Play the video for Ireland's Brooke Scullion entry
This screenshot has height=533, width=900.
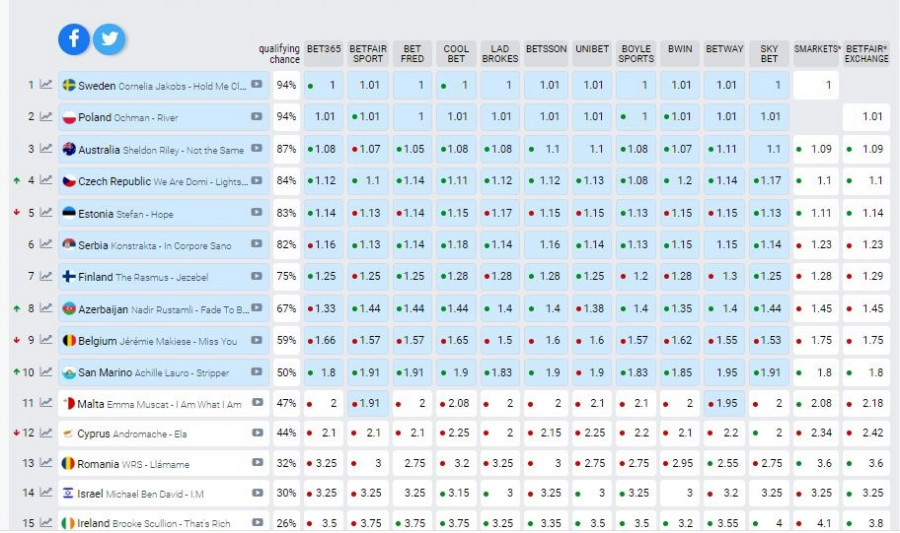257,522
